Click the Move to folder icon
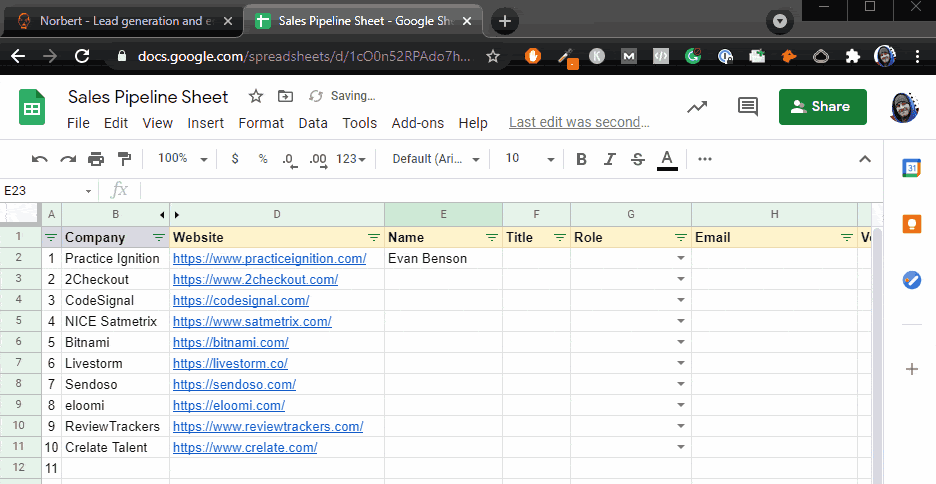936x484 pixels. 285,96
